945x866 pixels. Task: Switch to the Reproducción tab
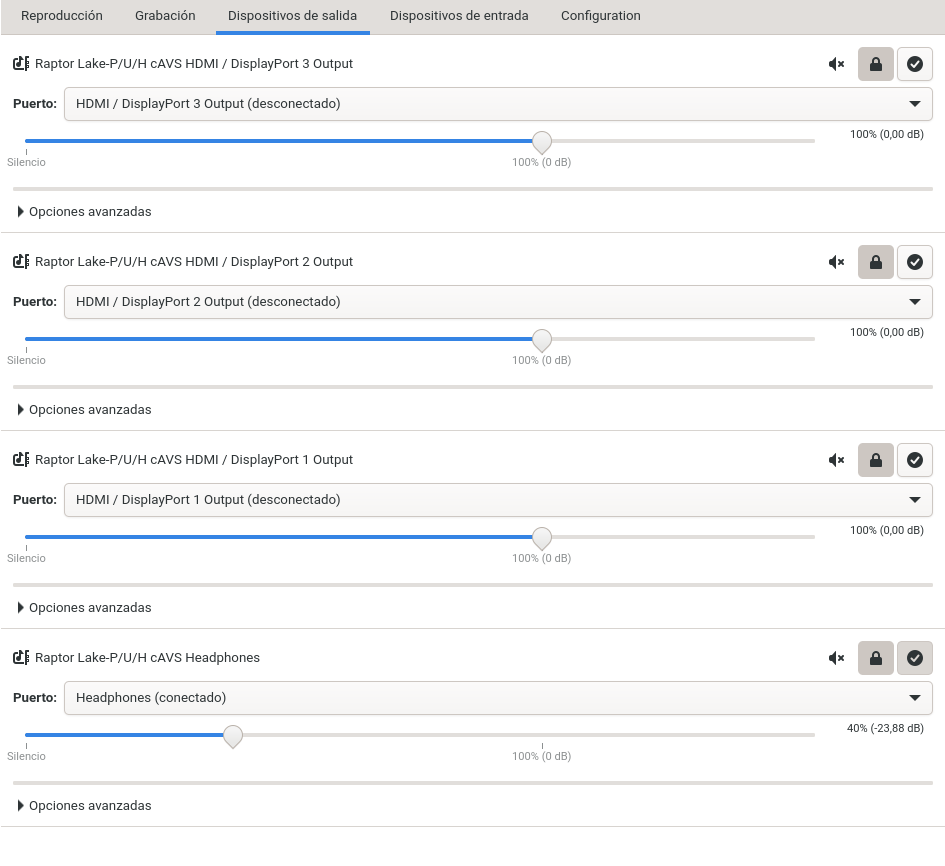pyautogui.click(x=61, y=16)
